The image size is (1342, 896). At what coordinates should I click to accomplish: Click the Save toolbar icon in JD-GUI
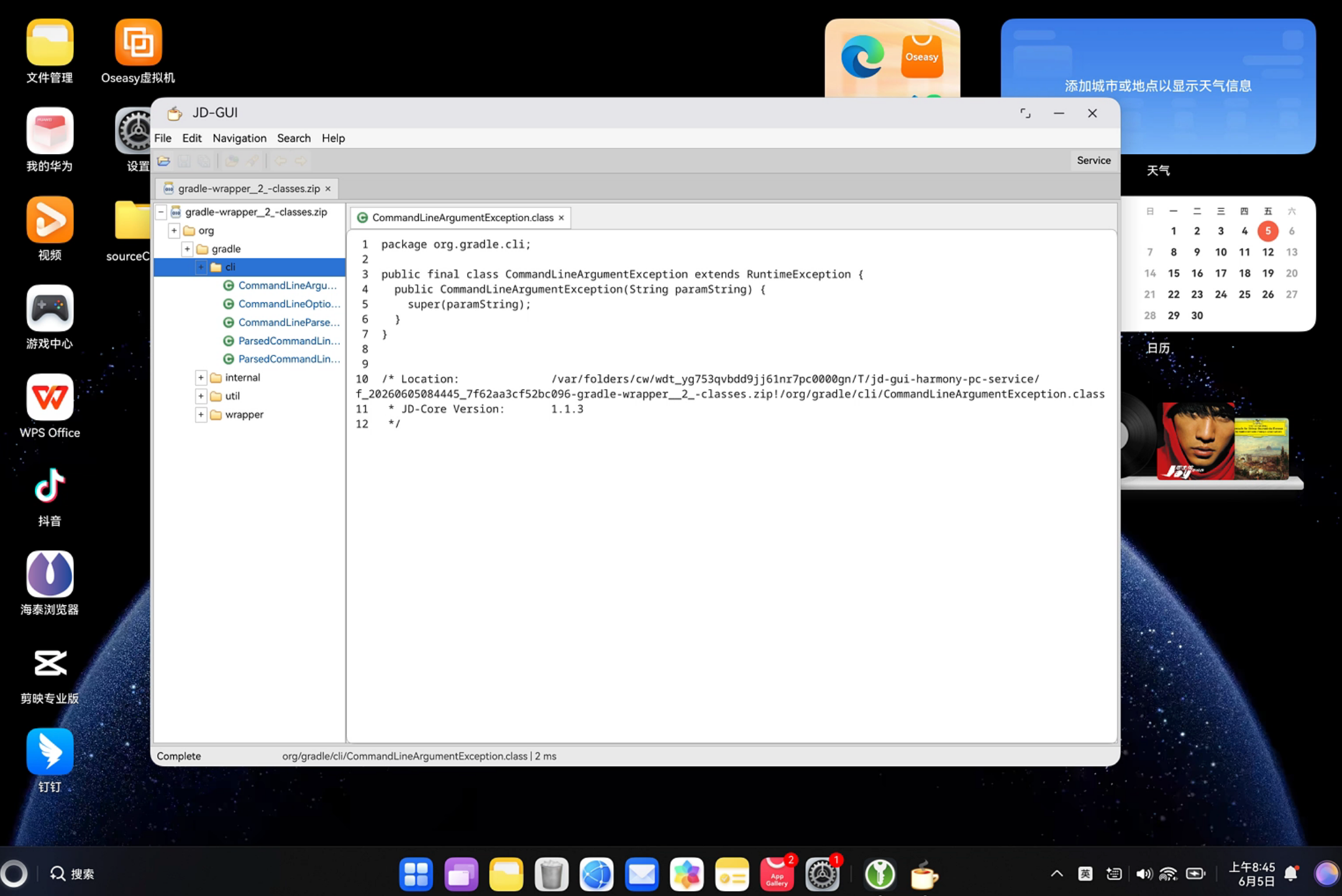pos(184,161)
